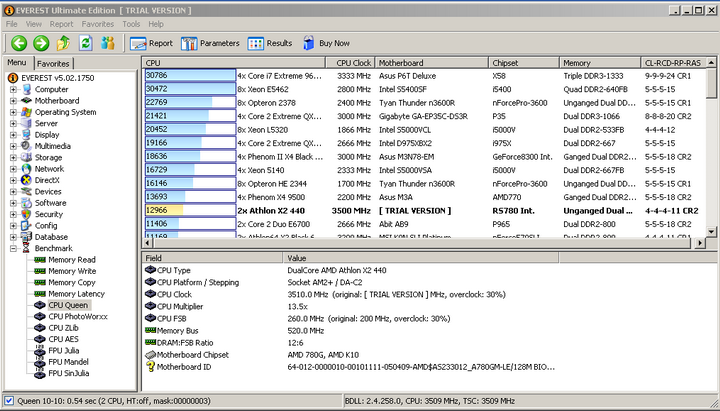Click the horizontal scrollbar right arrow

click(700, 243)
